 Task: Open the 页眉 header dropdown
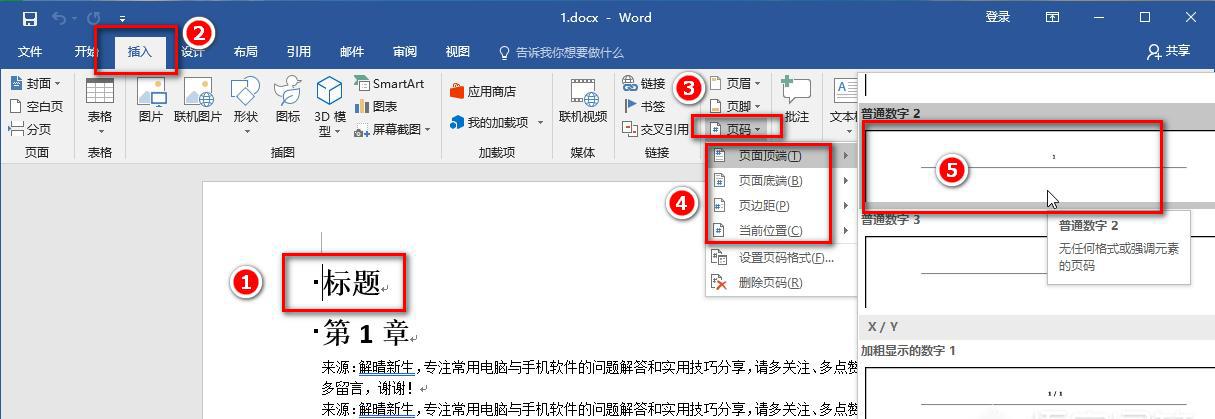(x=735, y=84)
